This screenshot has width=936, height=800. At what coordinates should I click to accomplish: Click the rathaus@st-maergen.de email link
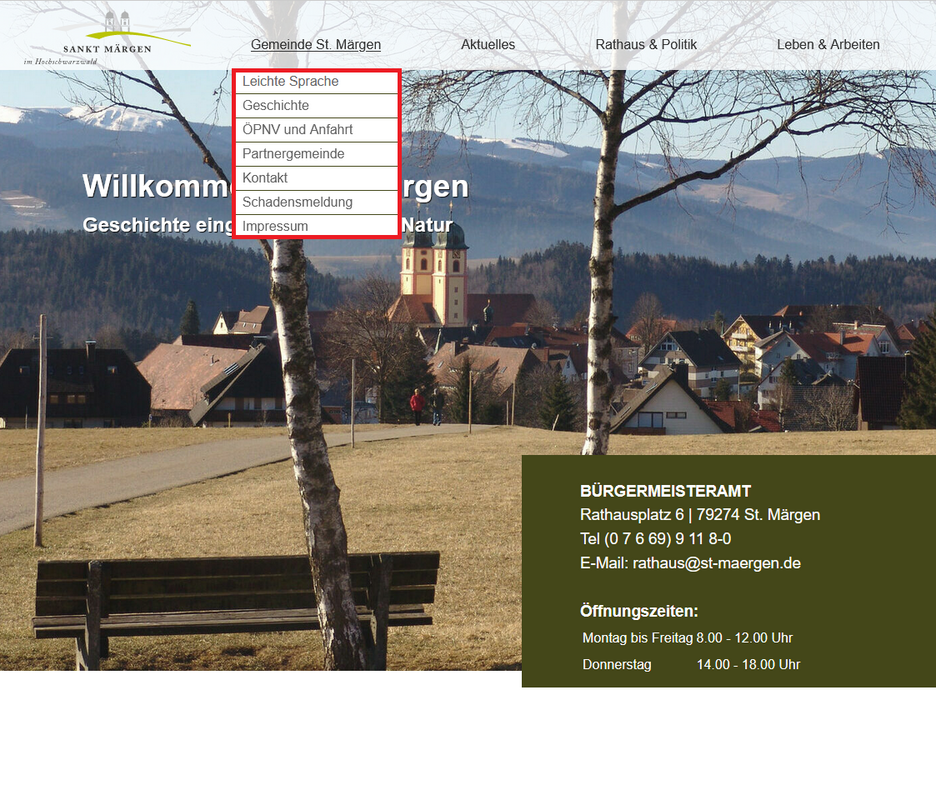click(716, 563)
